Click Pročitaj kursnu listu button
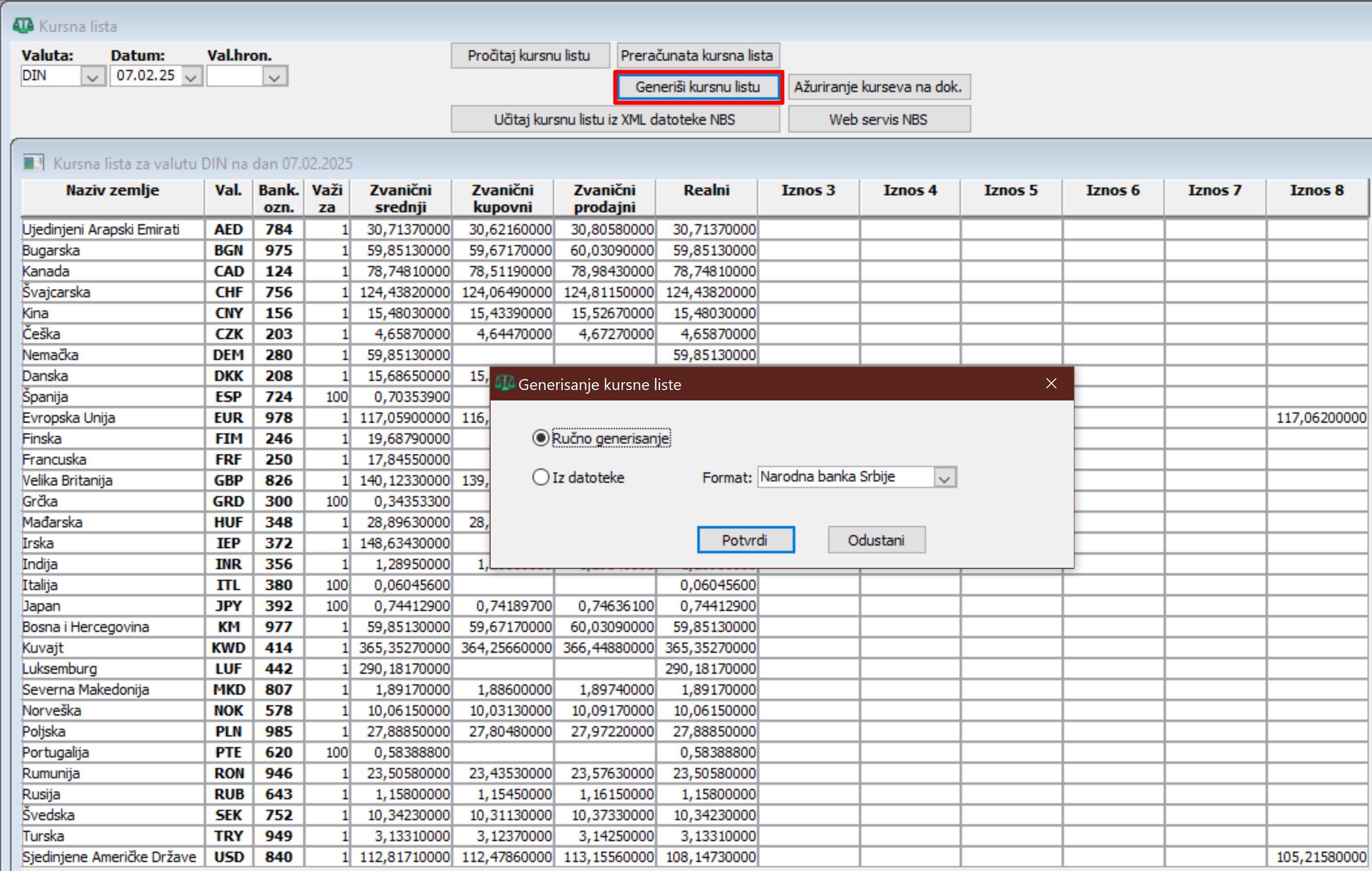 click(529, 56)
